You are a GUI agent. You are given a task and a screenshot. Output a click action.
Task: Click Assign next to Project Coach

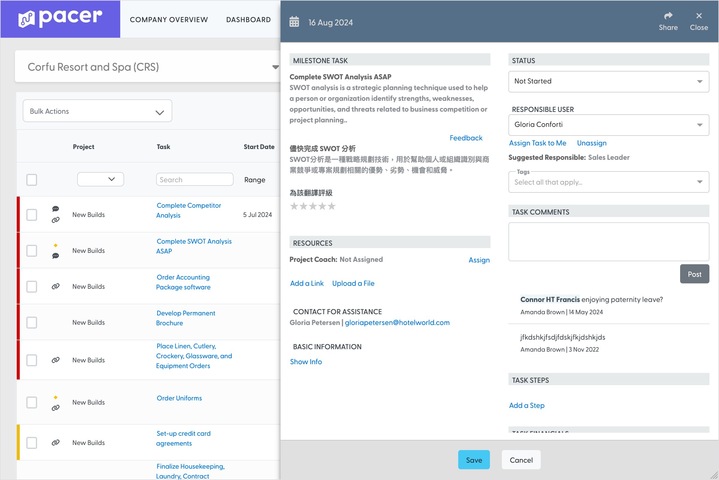click(479, 260)
